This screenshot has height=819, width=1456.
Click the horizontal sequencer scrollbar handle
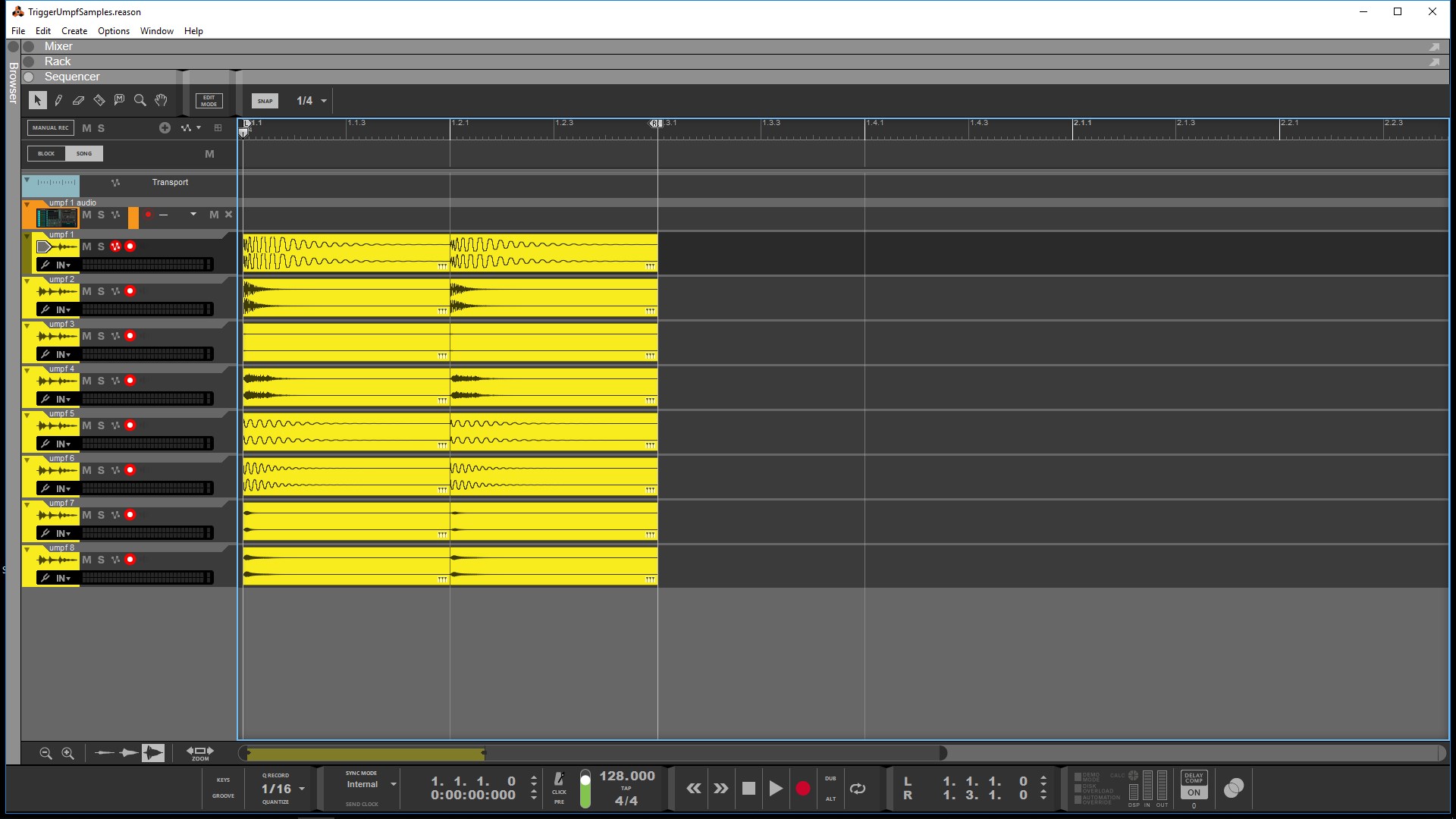(366, 754)
